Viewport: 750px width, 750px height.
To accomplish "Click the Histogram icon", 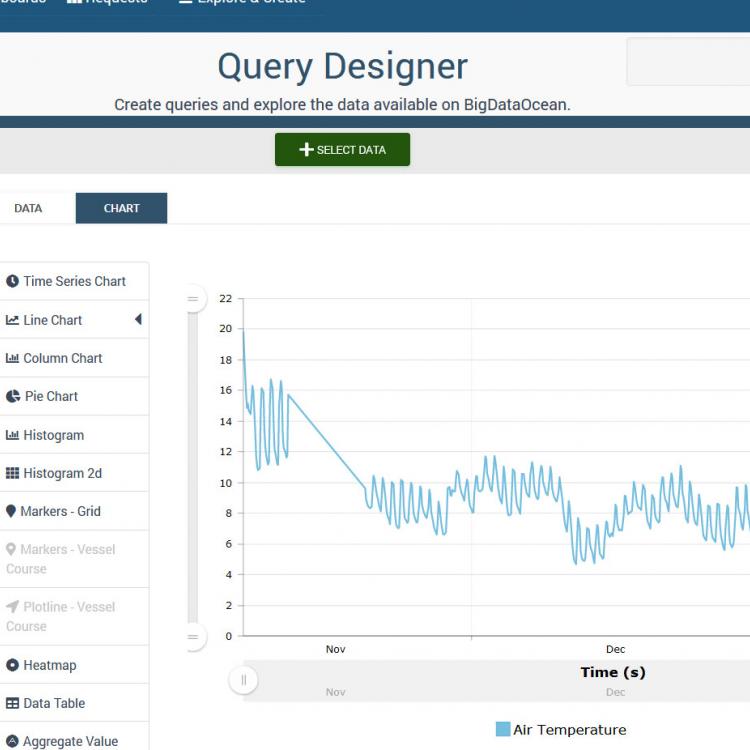I will 12,435.
